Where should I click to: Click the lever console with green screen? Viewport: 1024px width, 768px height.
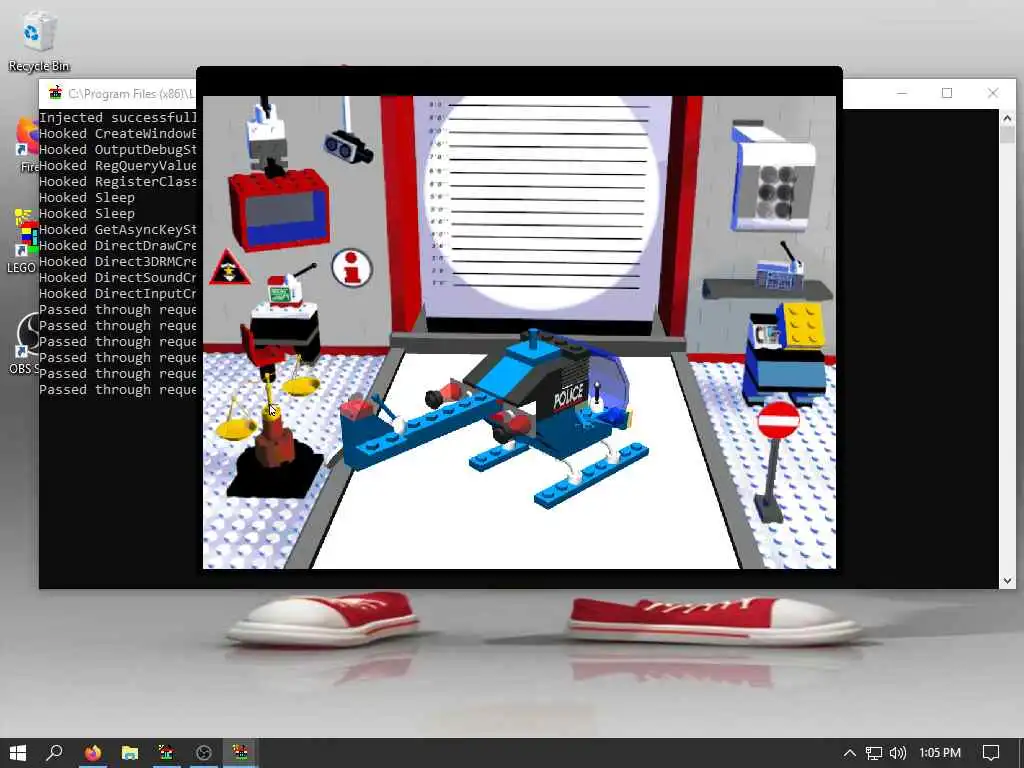coord(285,291)
